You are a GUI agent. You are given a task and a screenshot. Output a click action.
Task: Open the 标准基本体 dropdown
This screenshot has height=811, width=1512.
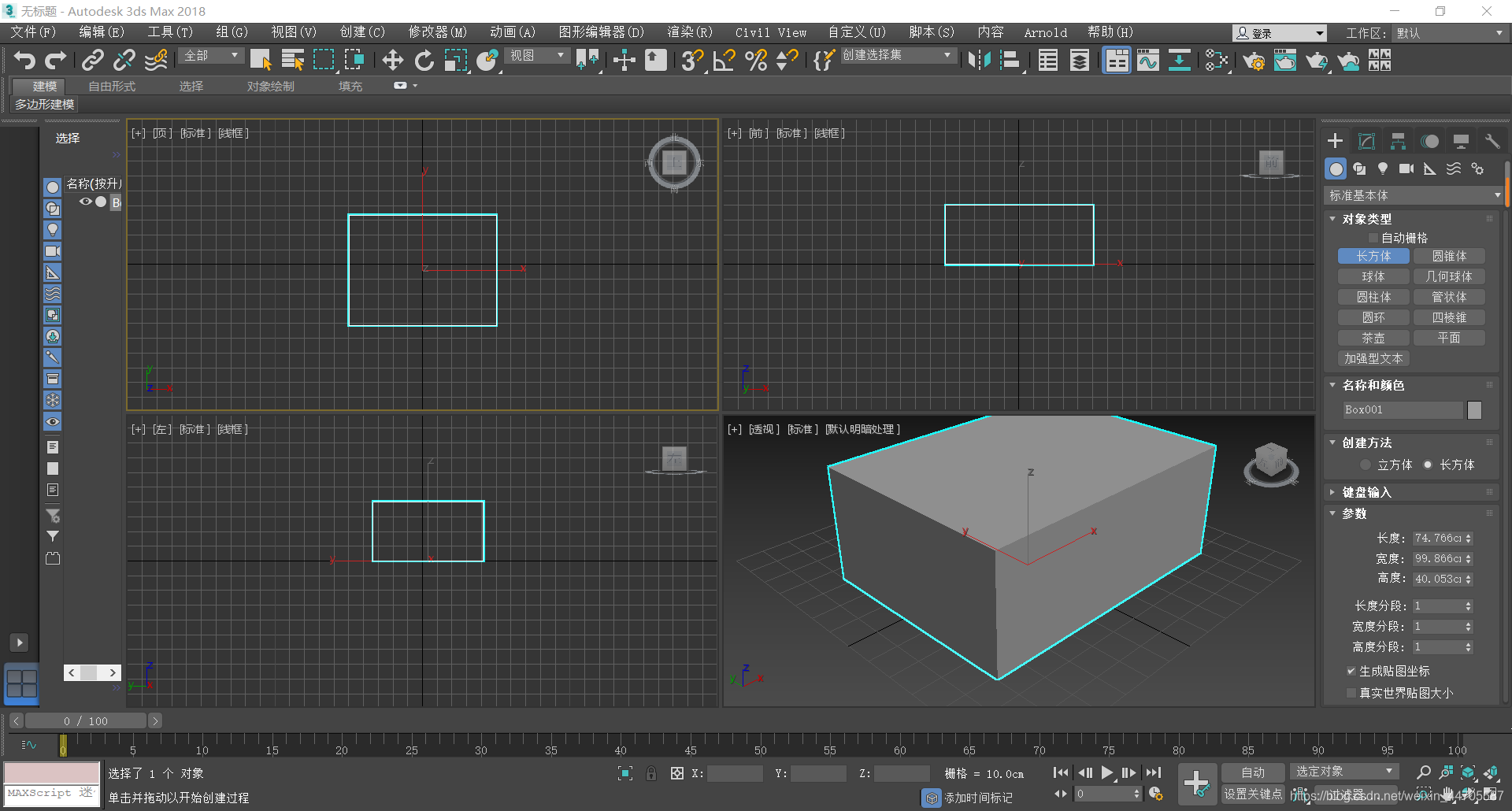1414,195
